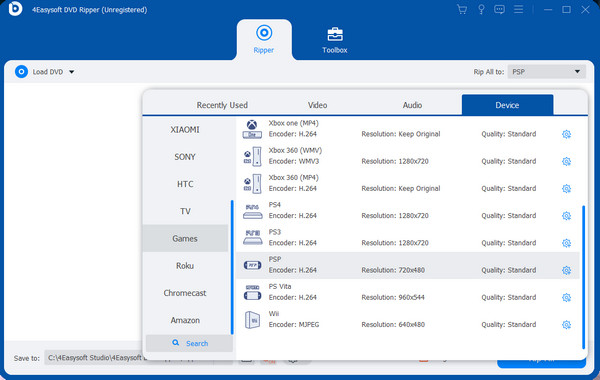Open settings gear for PSP profile
The height and width of the screenshot is (380, 600).
point(566,271)
